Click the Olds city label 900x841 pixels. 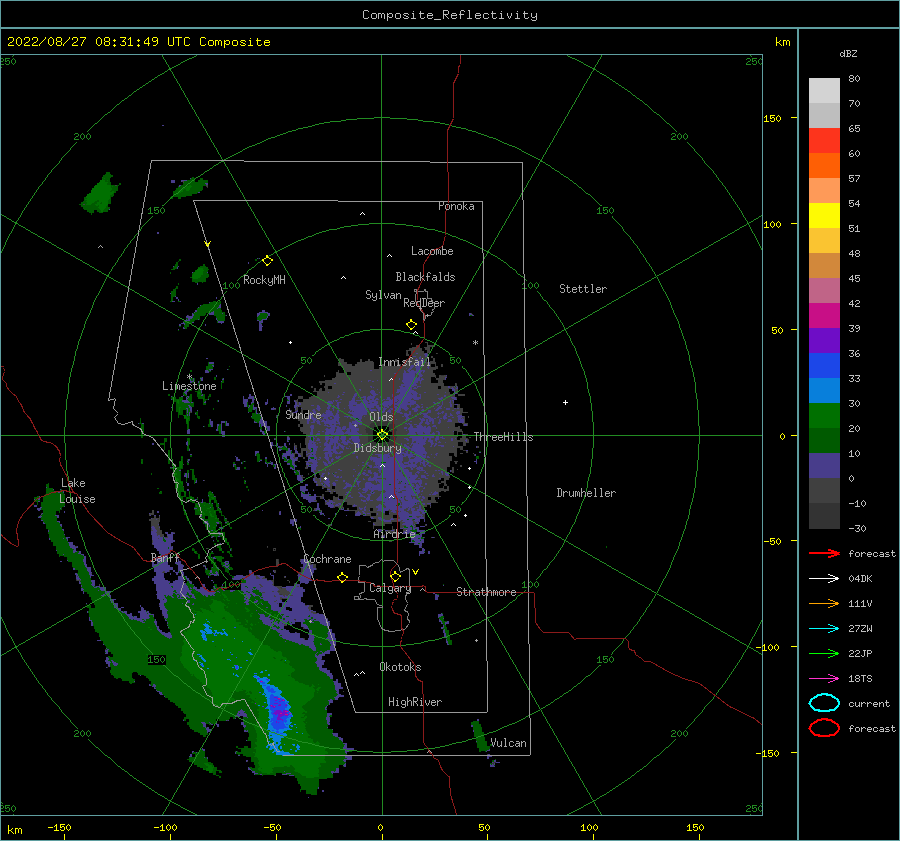pyautogui.click(x=381, y=417)
